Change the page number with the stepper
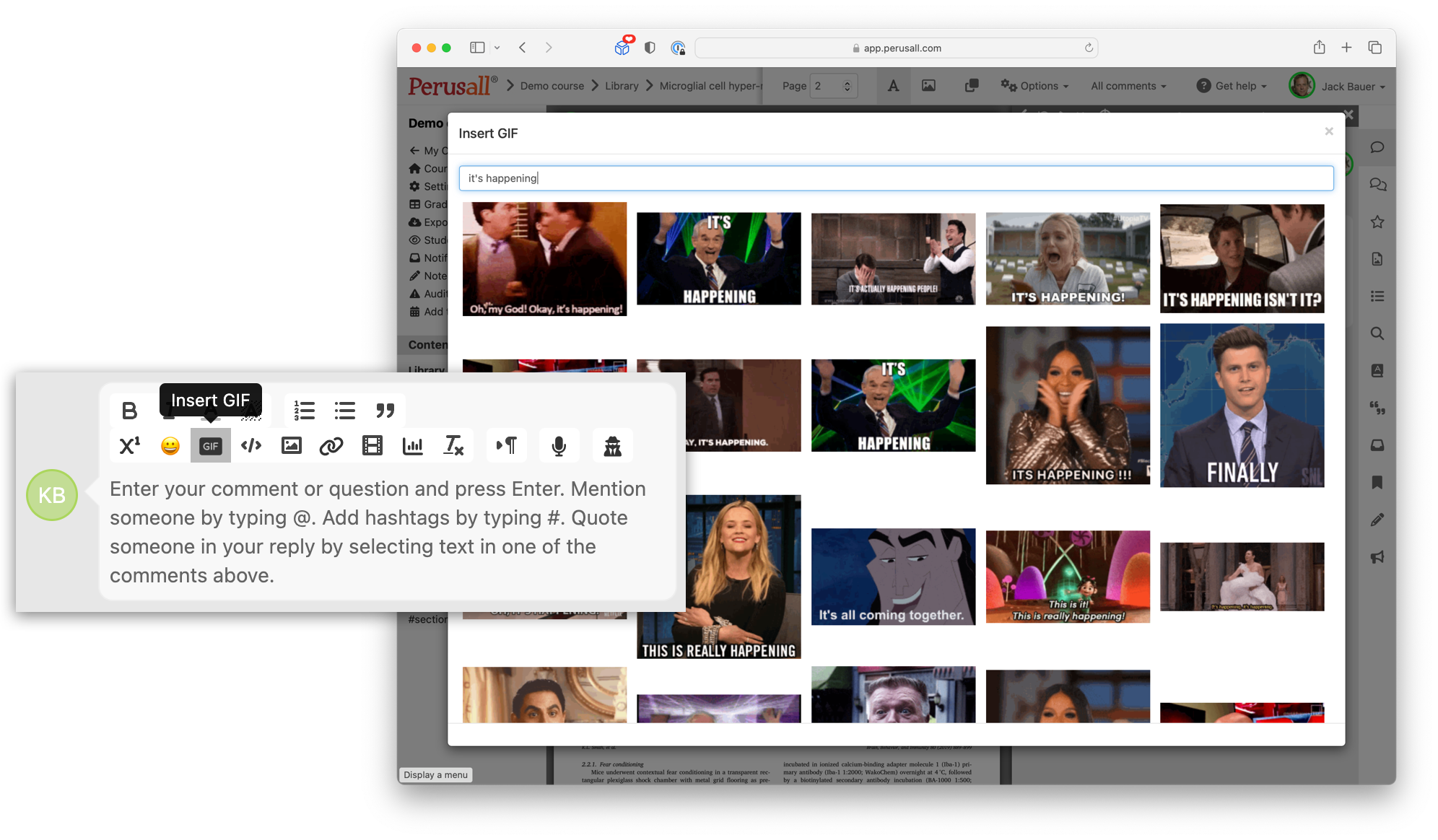This screenshot has height=840, width=1438. tap(847, 86)
